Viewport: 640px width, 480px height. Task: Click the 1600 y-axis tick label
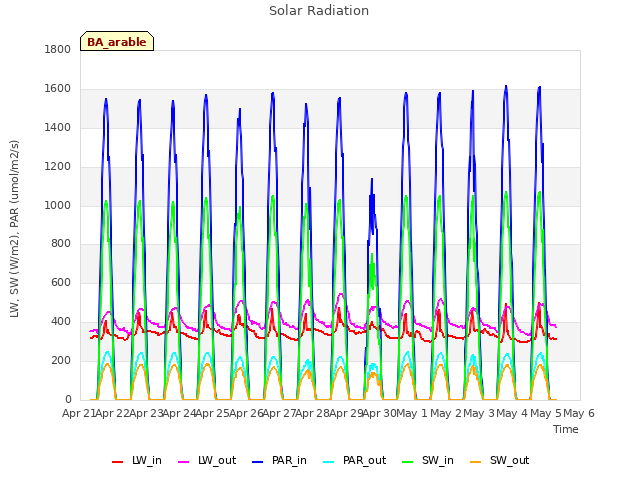point(58,88)
